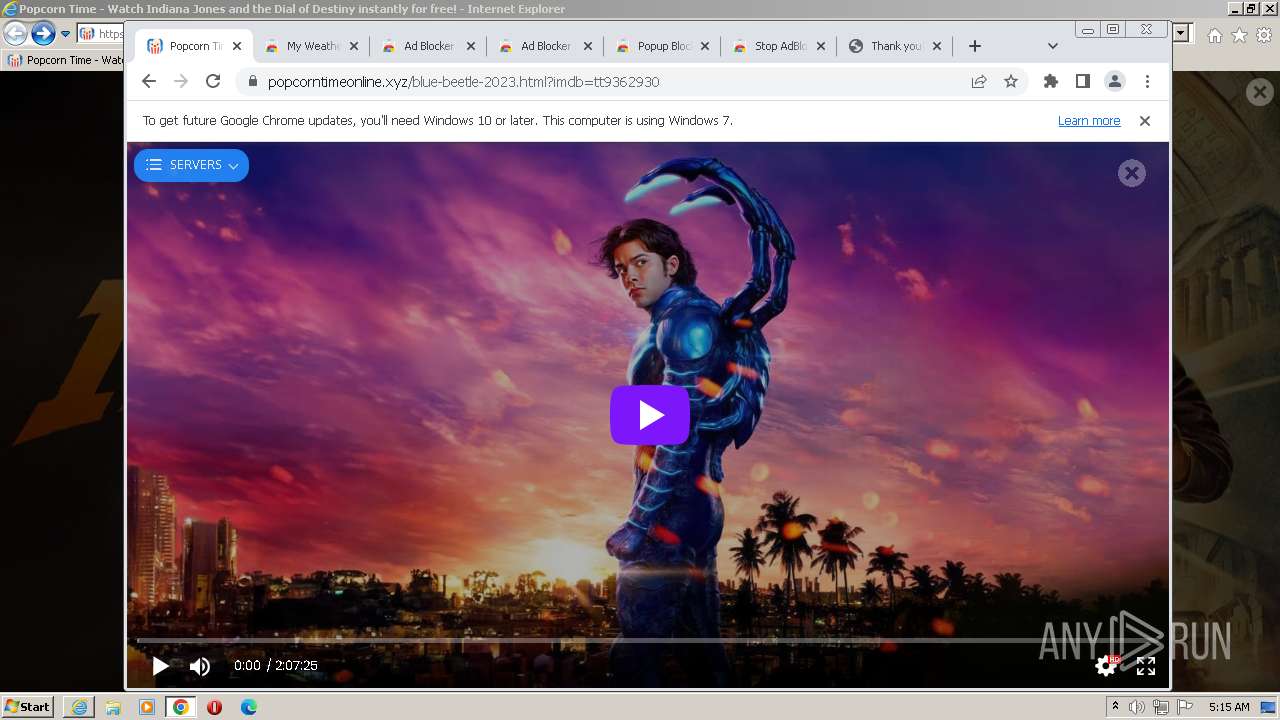Open the SERVERS dropdown menu

pyautogui.click(x=191, y=165)
